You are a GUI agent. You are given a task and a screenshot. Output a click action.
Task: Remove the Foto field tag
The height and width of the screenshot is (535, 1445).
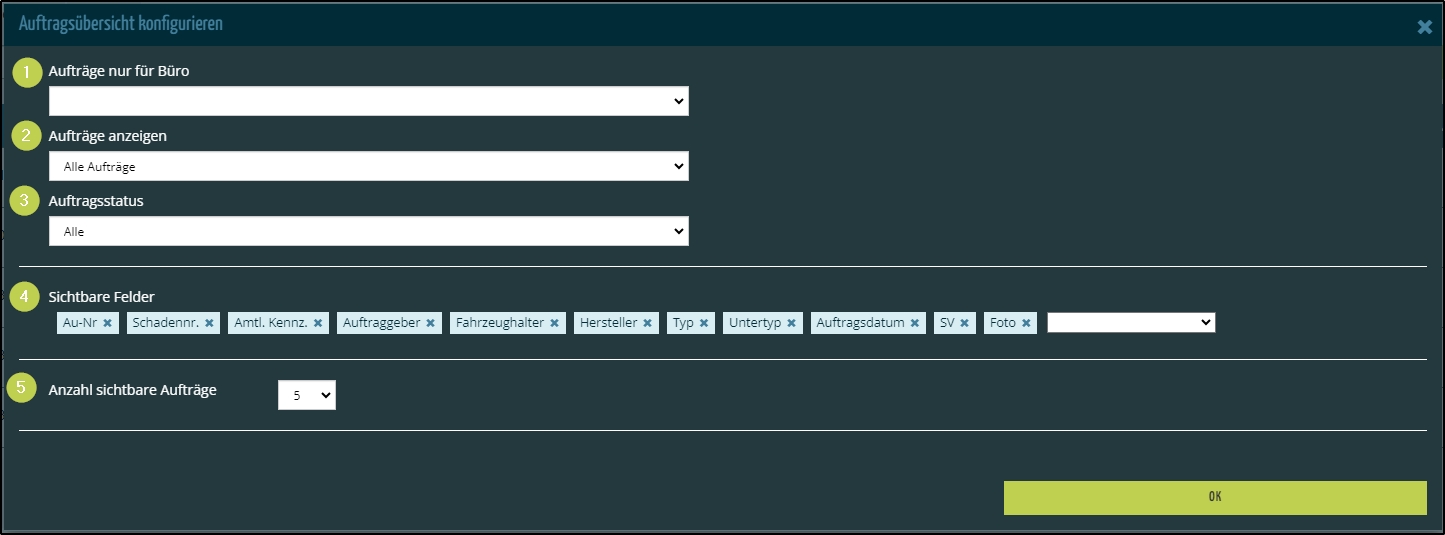click(x=1026, y=323)
